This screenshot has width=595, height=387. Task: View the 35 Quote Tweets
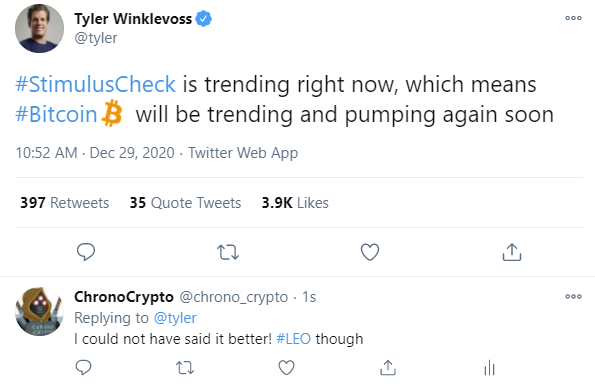[185, 203]
